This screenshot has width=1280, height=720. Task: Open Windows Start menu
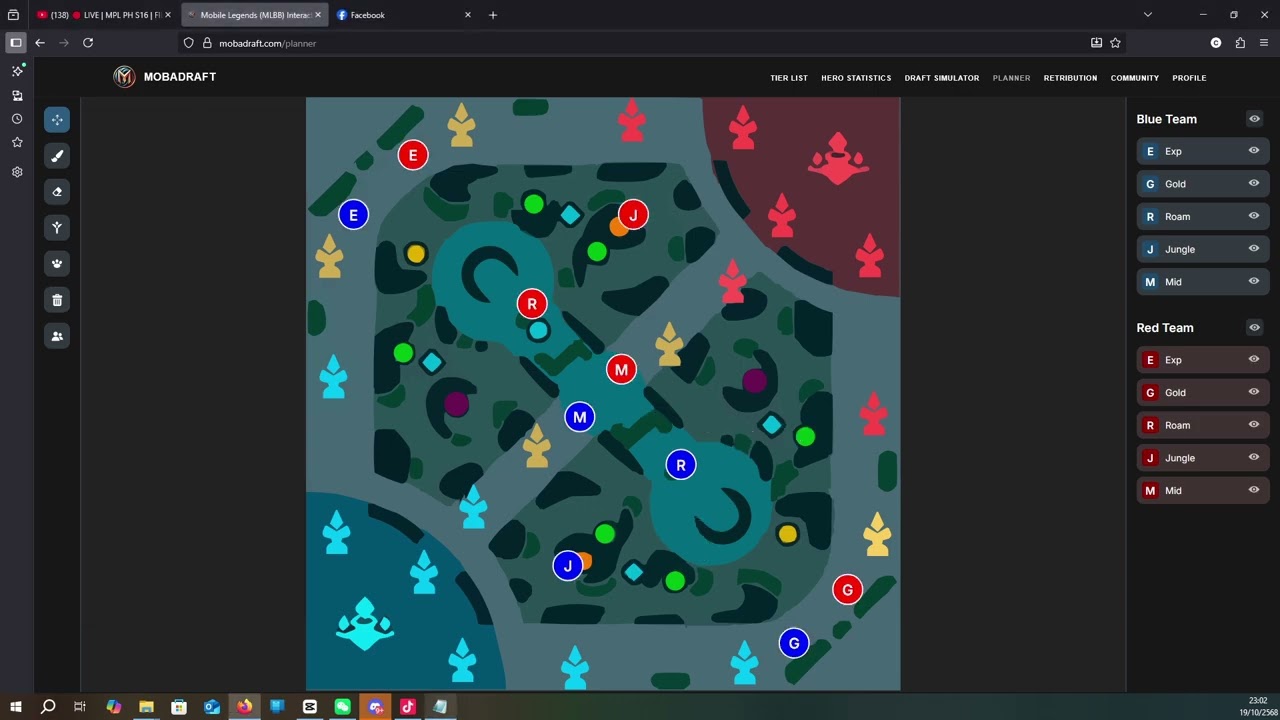coord(15,707)
